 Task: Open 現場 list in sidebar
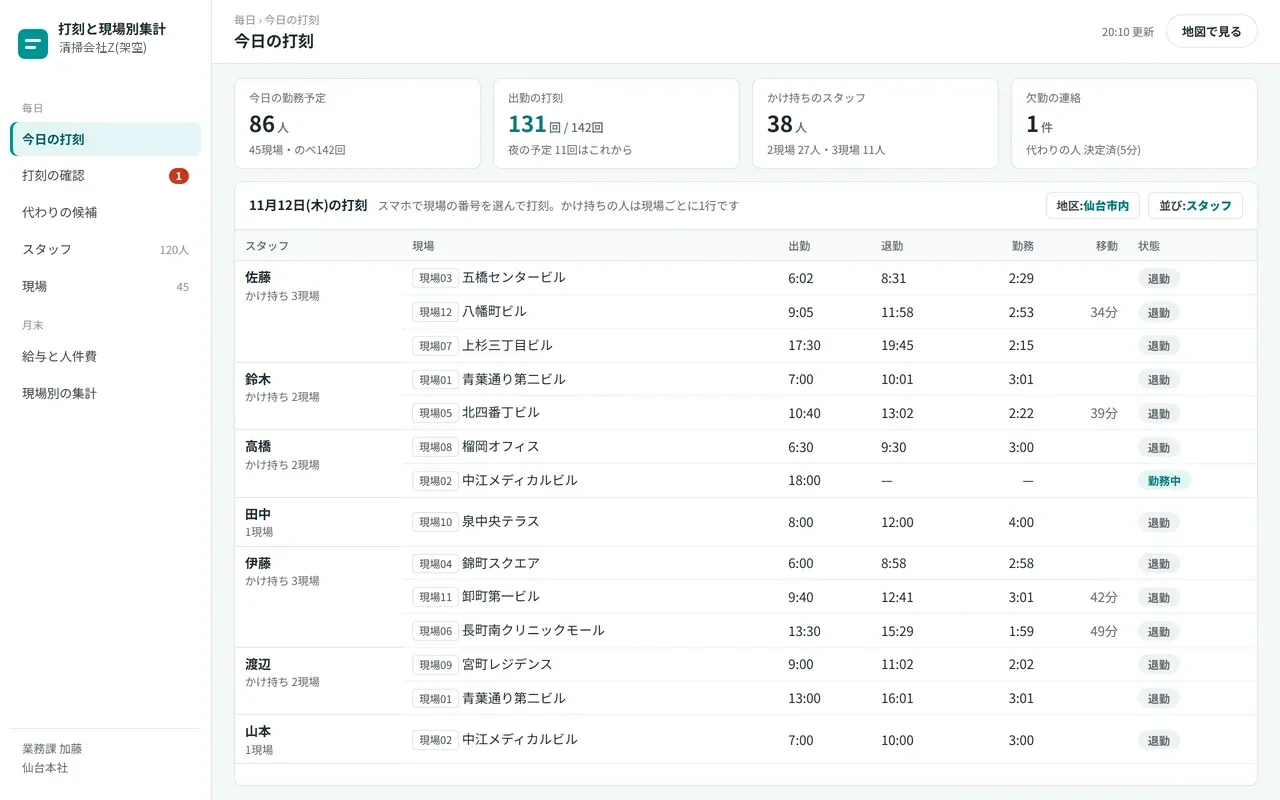click(x=105, y=286)
